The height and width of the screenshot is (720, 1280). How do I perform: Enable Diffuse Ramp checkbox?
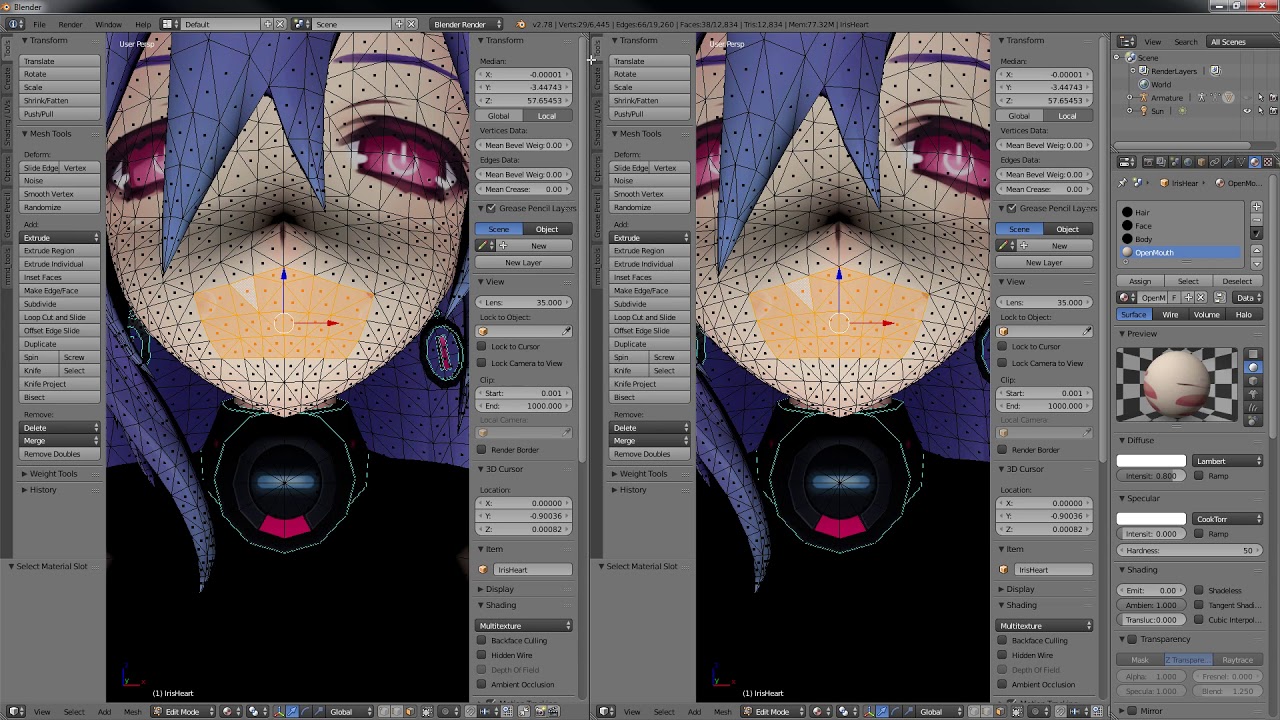pyautogui.click(x=1199, y=476)
